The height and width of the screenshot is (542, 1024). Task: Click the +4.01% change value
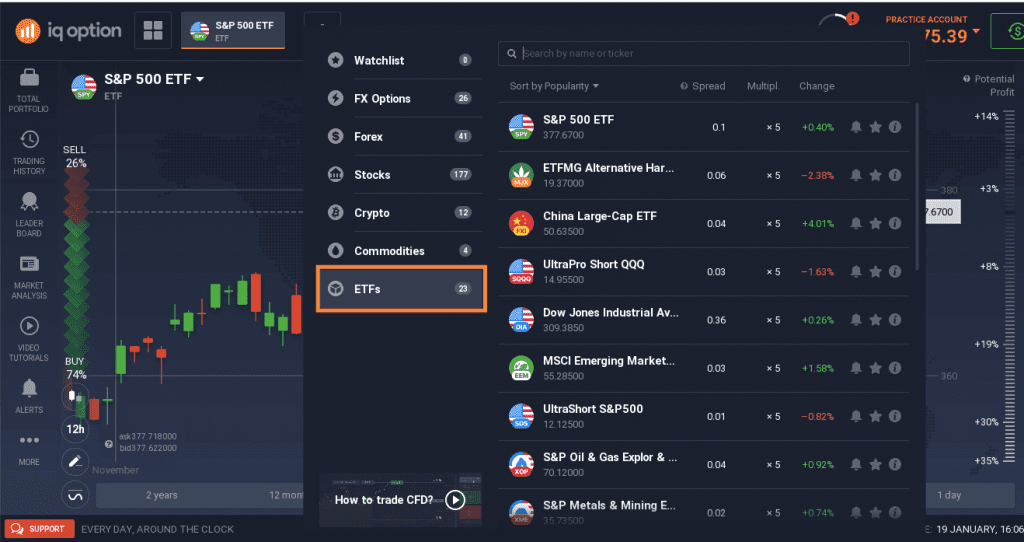coord(818,223)
